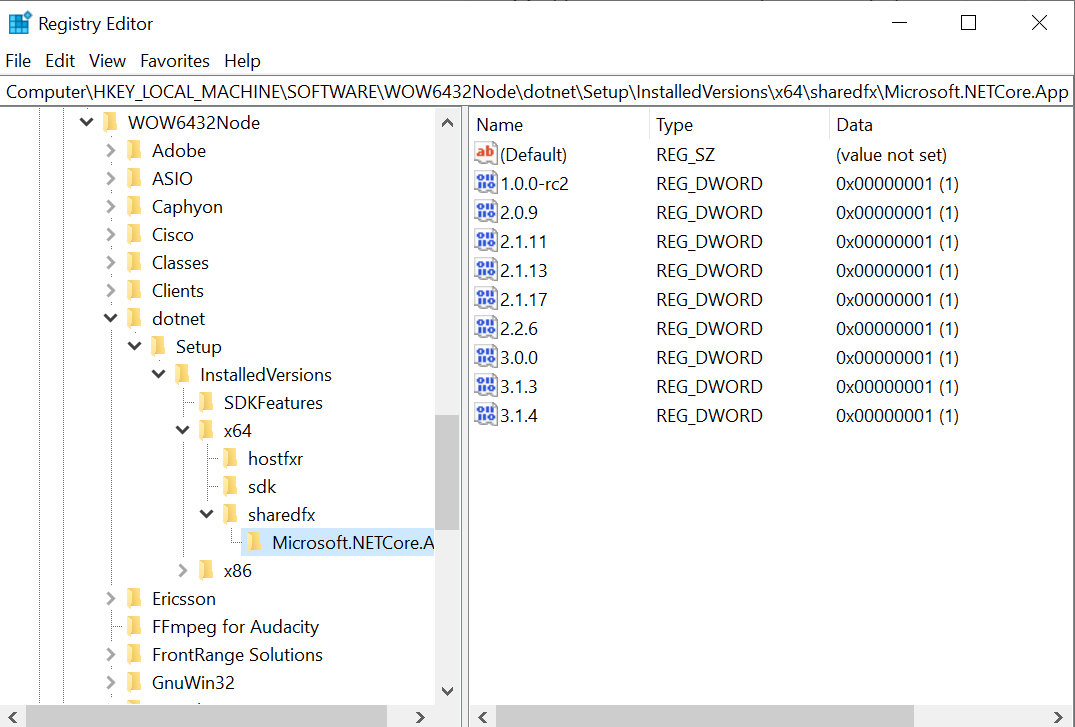1075x727 pixels.
Task: Click the values pane scroll right arrow
Action: pyautogui.click(x=1057, y=717)
